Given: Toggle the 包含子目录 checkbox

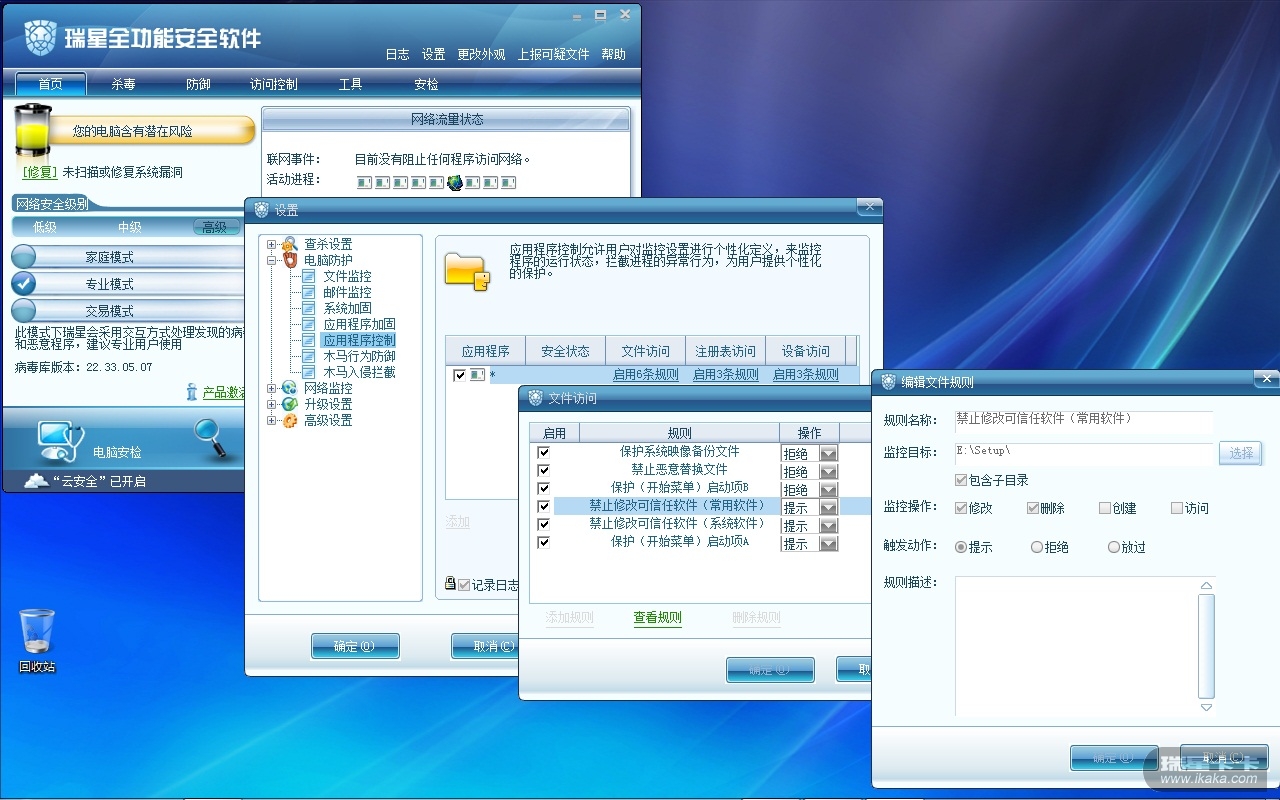Looking at the screenshot, I should (961, 480).
